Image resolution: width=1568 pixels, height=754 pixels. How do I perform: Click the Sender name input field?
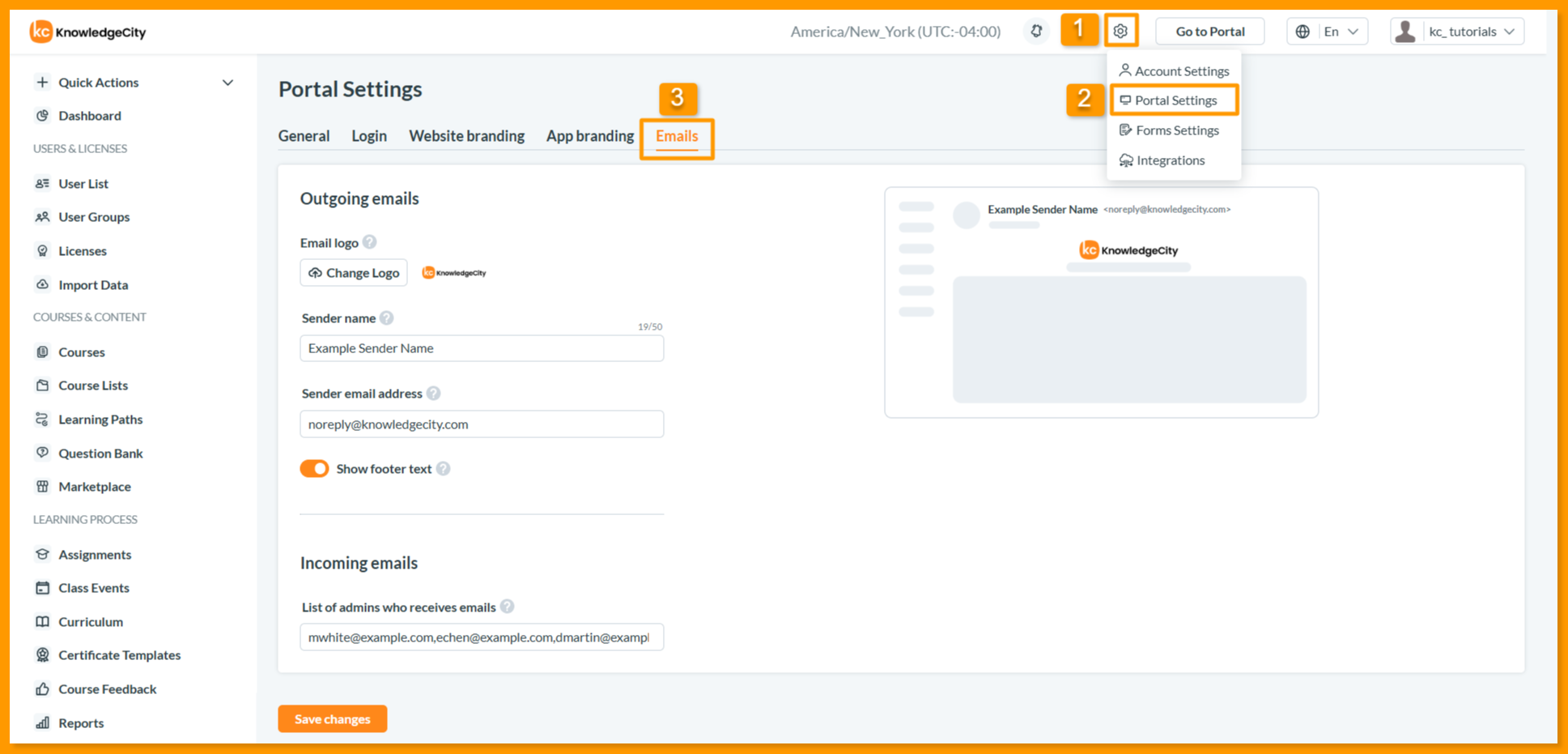click(482, 348)
